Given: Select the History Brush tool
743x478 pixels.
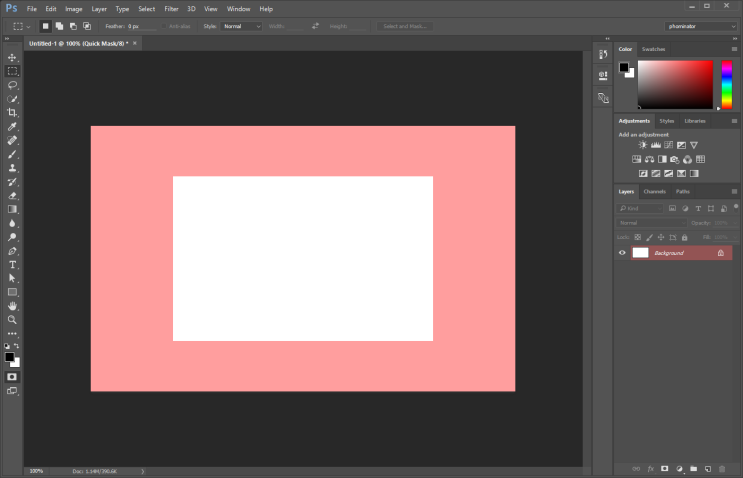Looking at the screenshot, I should [12, 182].
